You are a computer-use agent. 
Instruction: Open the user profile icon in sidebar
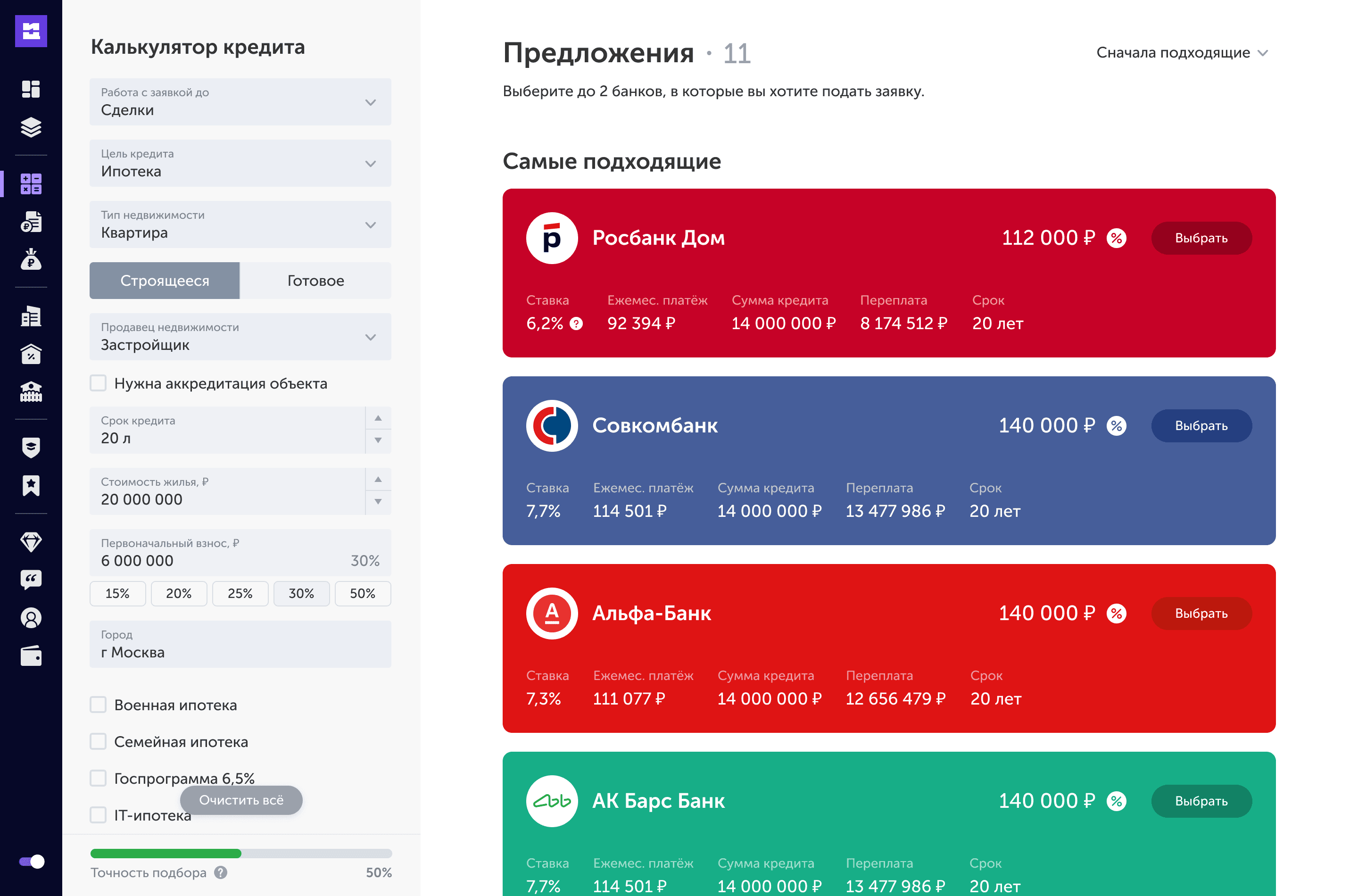pyautogui.click(x=31, y=618)
